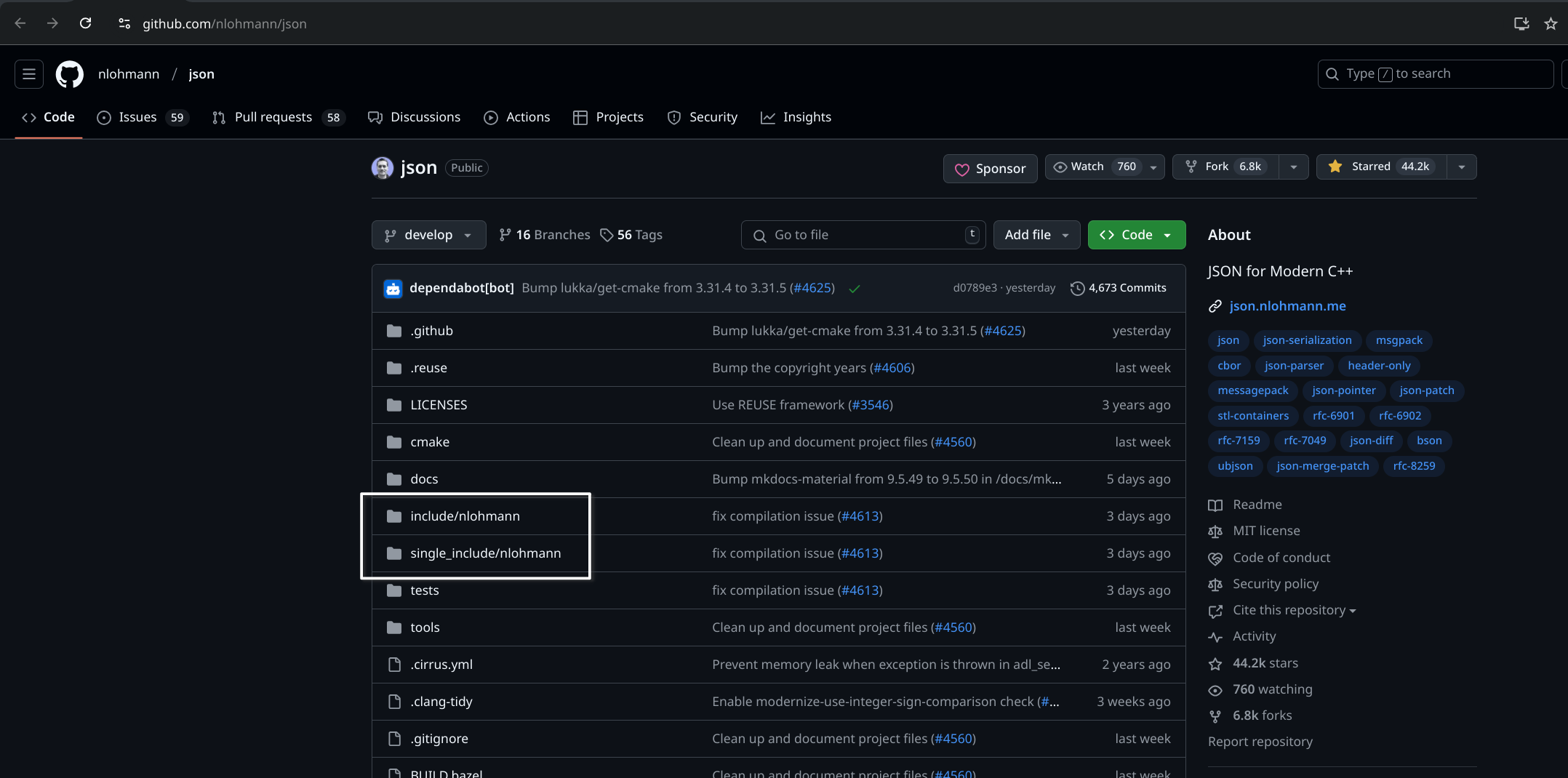Open the Add file dropdown
The image size is (1568, 778).
1036,235
